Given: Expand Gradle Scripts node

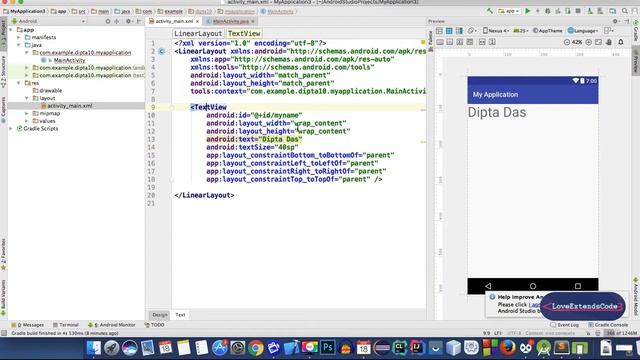Looking at the screenshot, I should [x=11, y=129].
